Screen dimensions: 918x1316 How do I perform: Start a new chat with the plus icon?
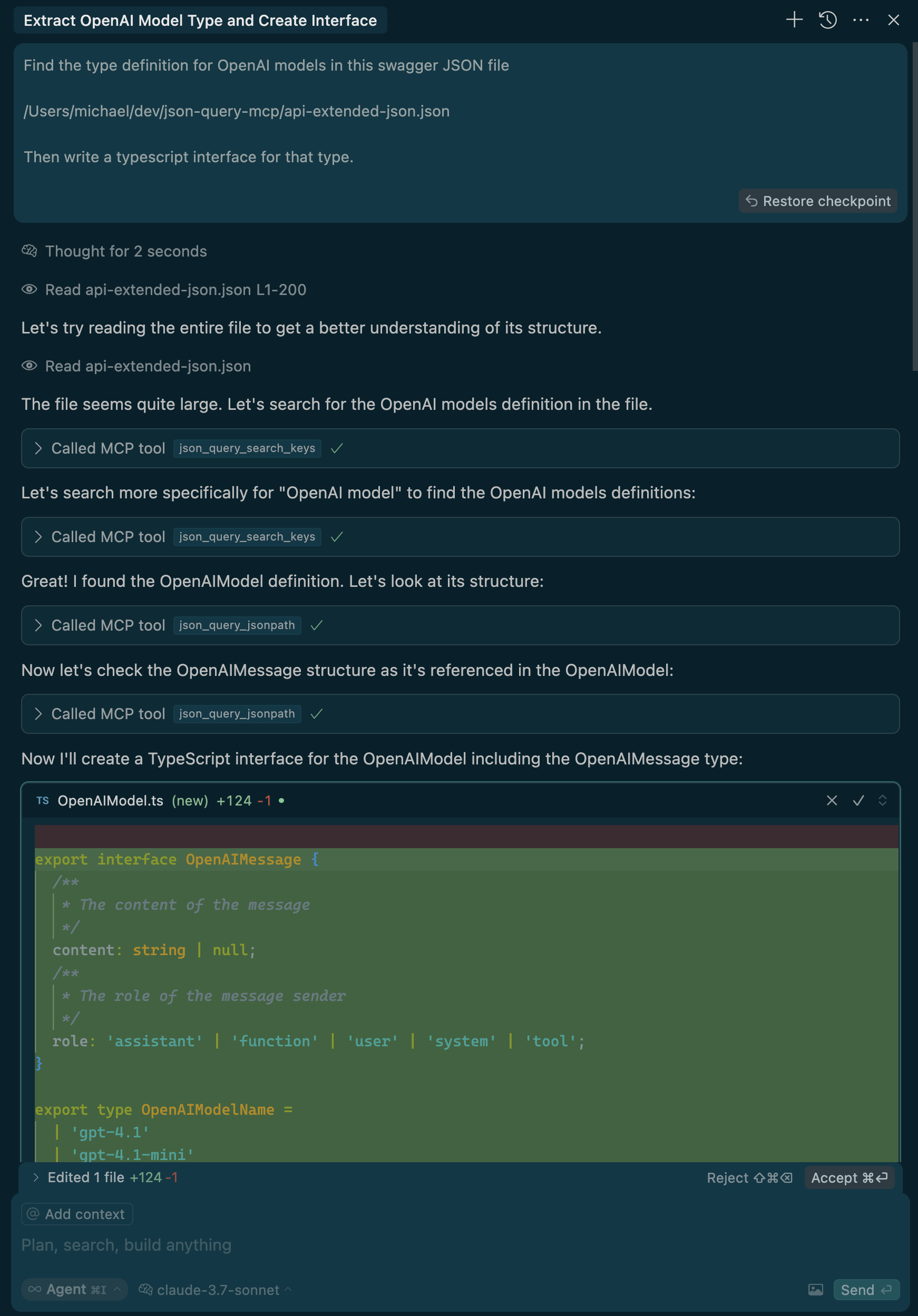pyautogui.click(x=794, y=20)
